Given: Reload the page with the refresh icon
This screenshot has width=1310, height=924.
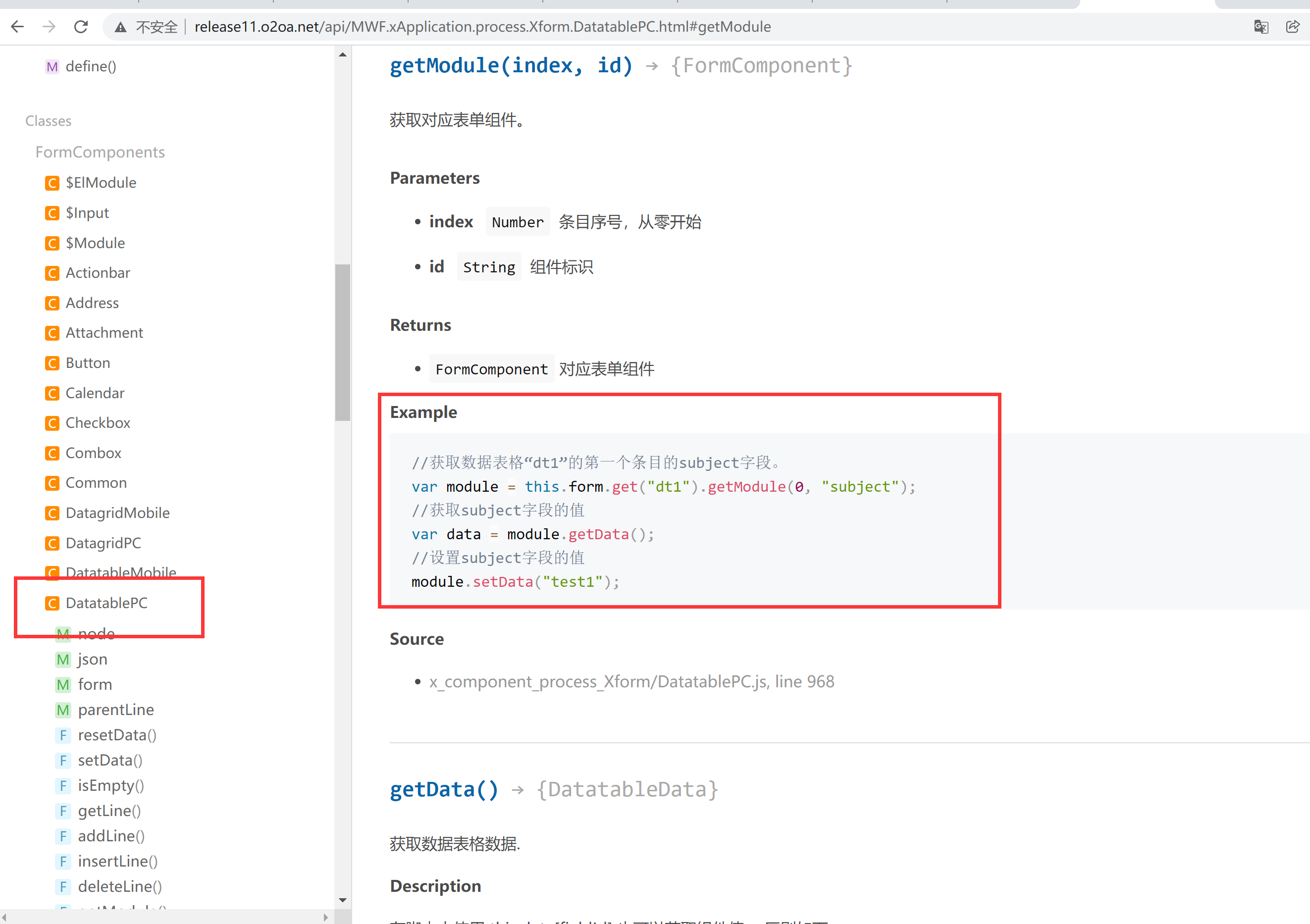Looking at the screenshot, I should [x=81, y=27].
